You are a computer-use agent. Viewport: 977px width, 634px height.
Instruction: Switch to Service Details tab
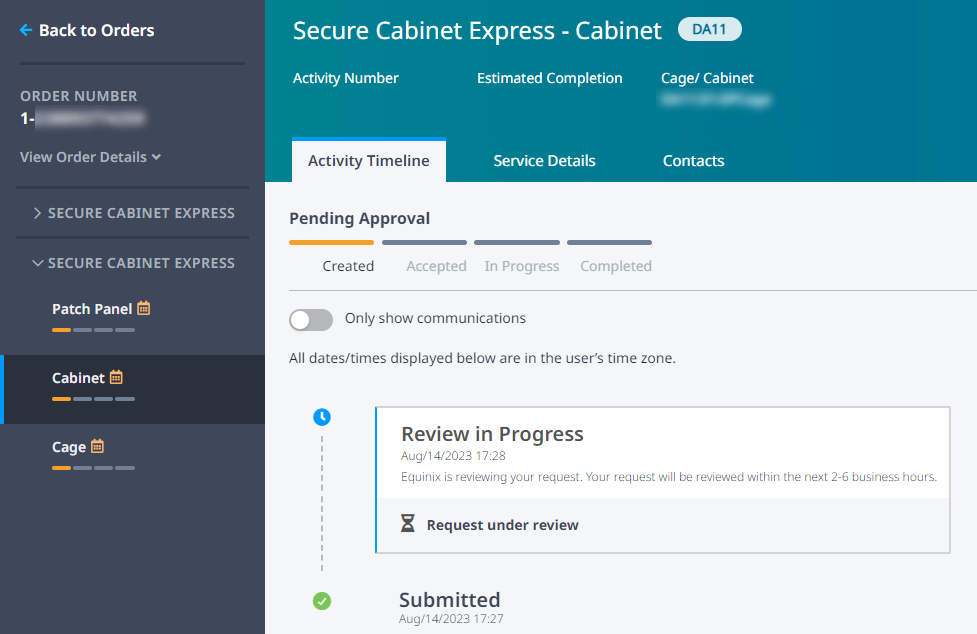click(x=545, y=161)
